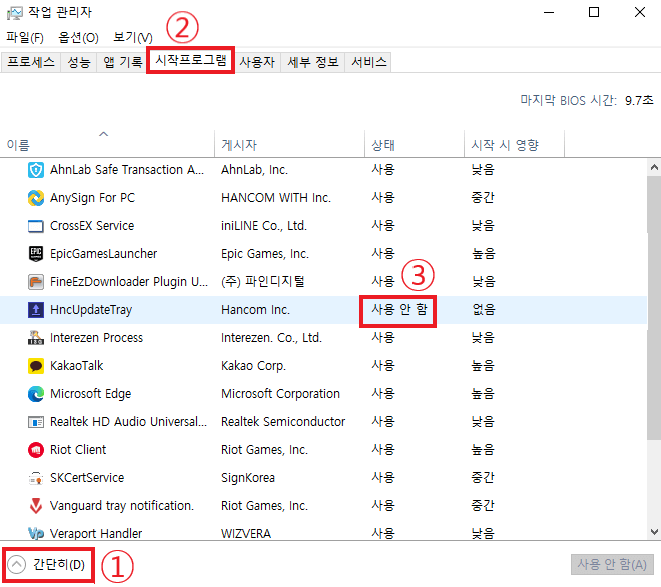Click the Task Manager title bar icon

(x=15, y=13)
